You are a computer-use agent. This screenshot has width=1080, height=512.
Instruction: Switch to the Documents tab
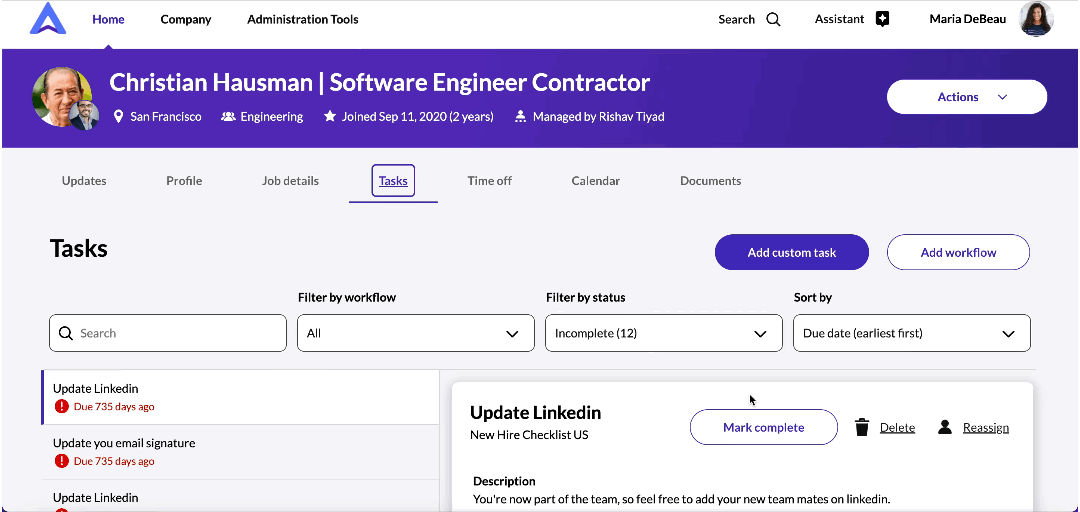(710, 181)
